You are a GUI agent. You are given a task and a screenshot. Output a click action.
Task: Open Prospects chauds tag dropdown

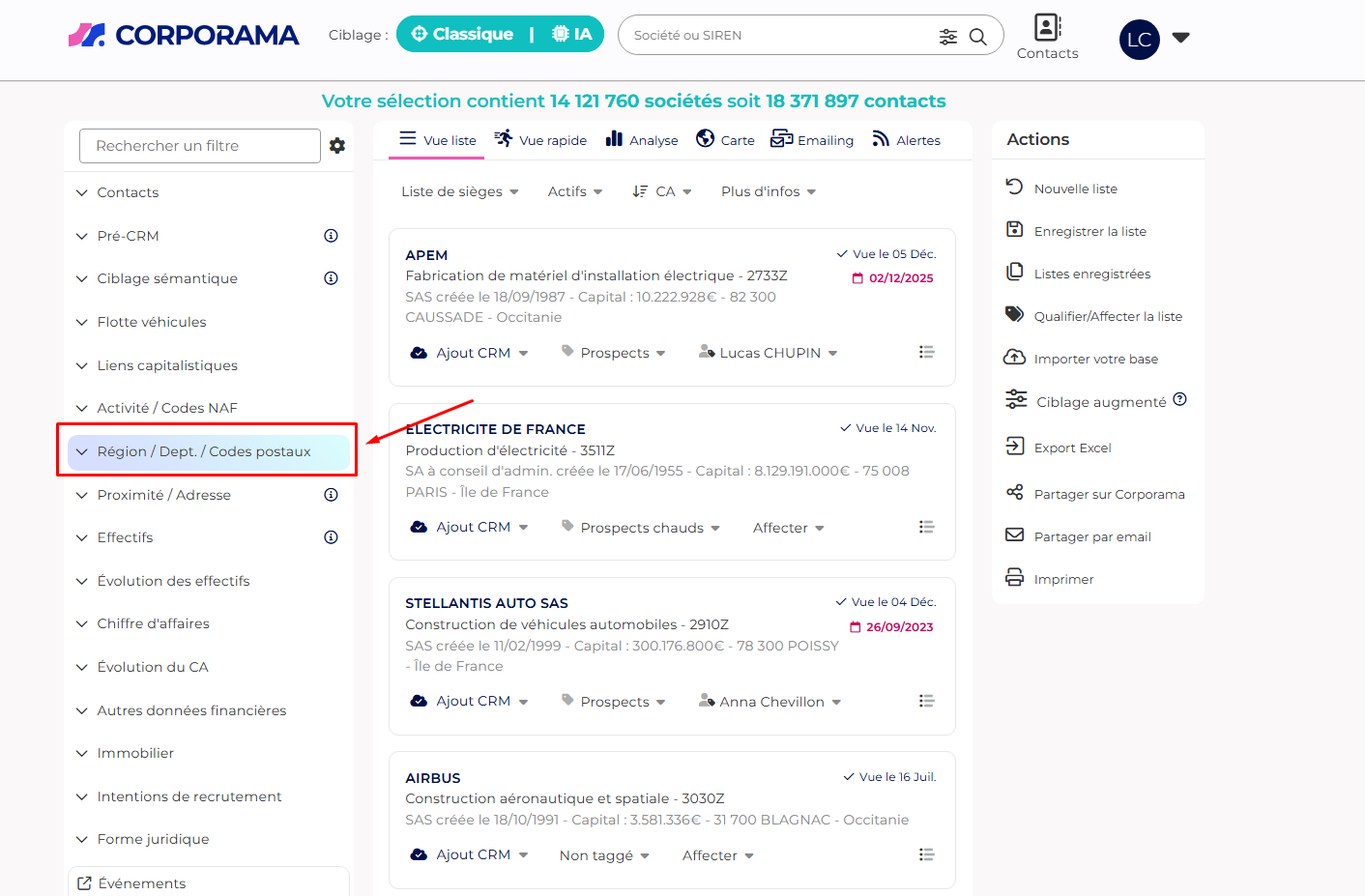pos(641,528)
